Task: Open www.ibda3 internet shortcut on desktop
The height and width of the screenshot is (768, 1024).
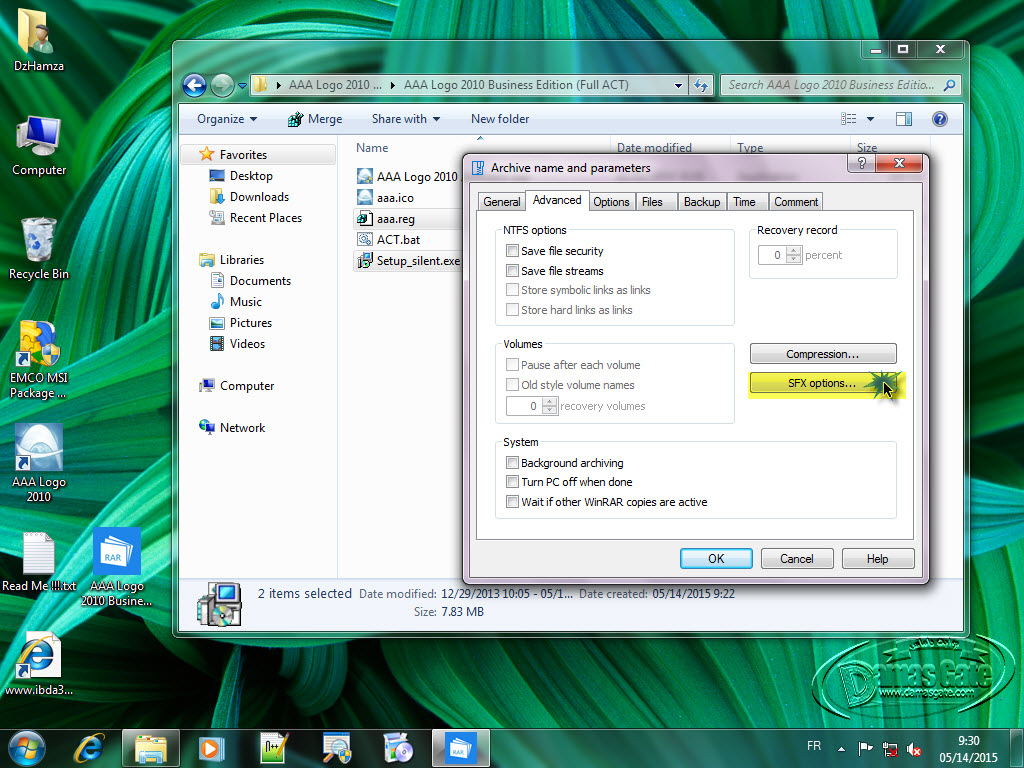Action: coord(39,663)
